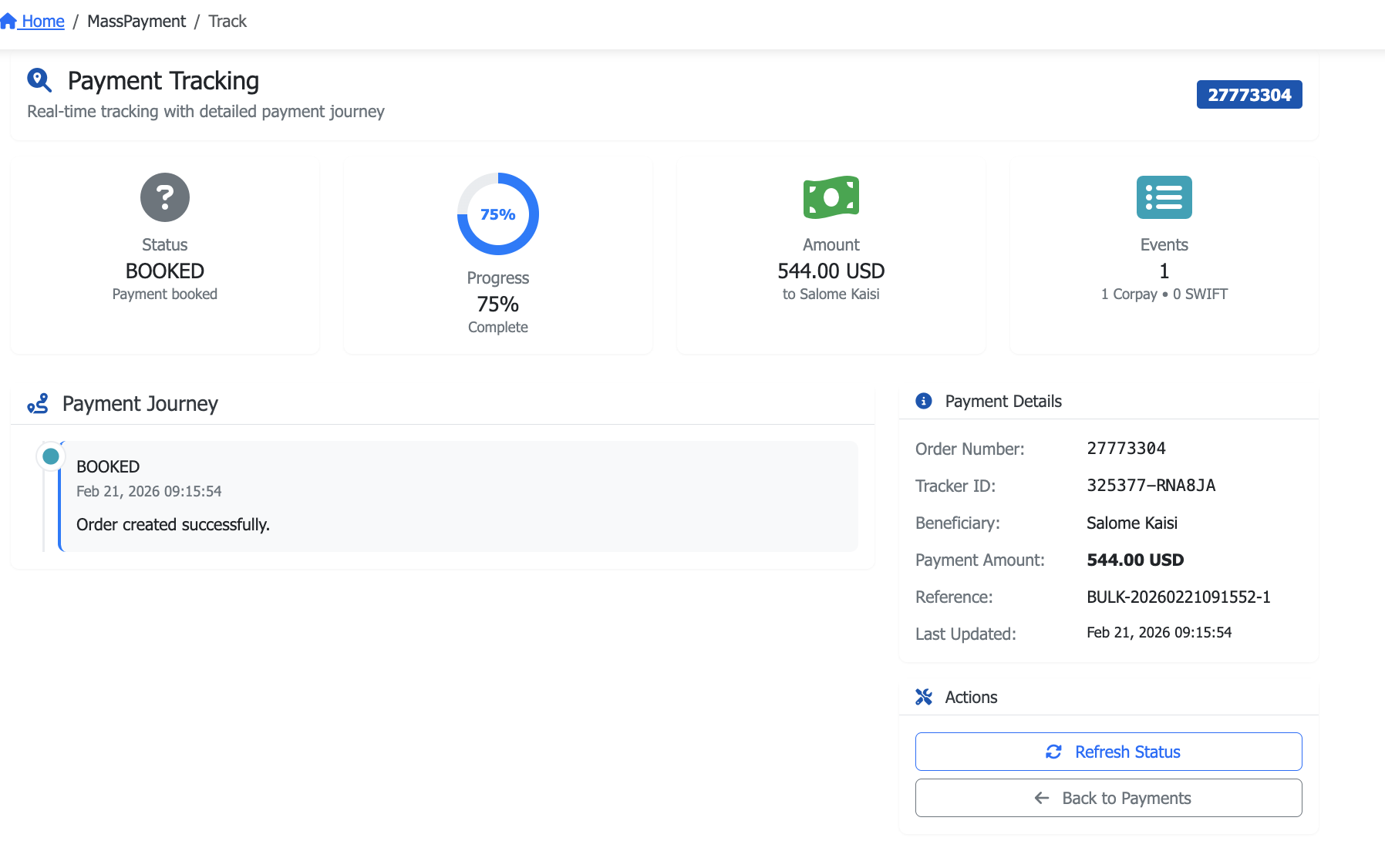Click the BOOKED timeline marker dot
1385x868 pixels.
(x=51, y=456)
